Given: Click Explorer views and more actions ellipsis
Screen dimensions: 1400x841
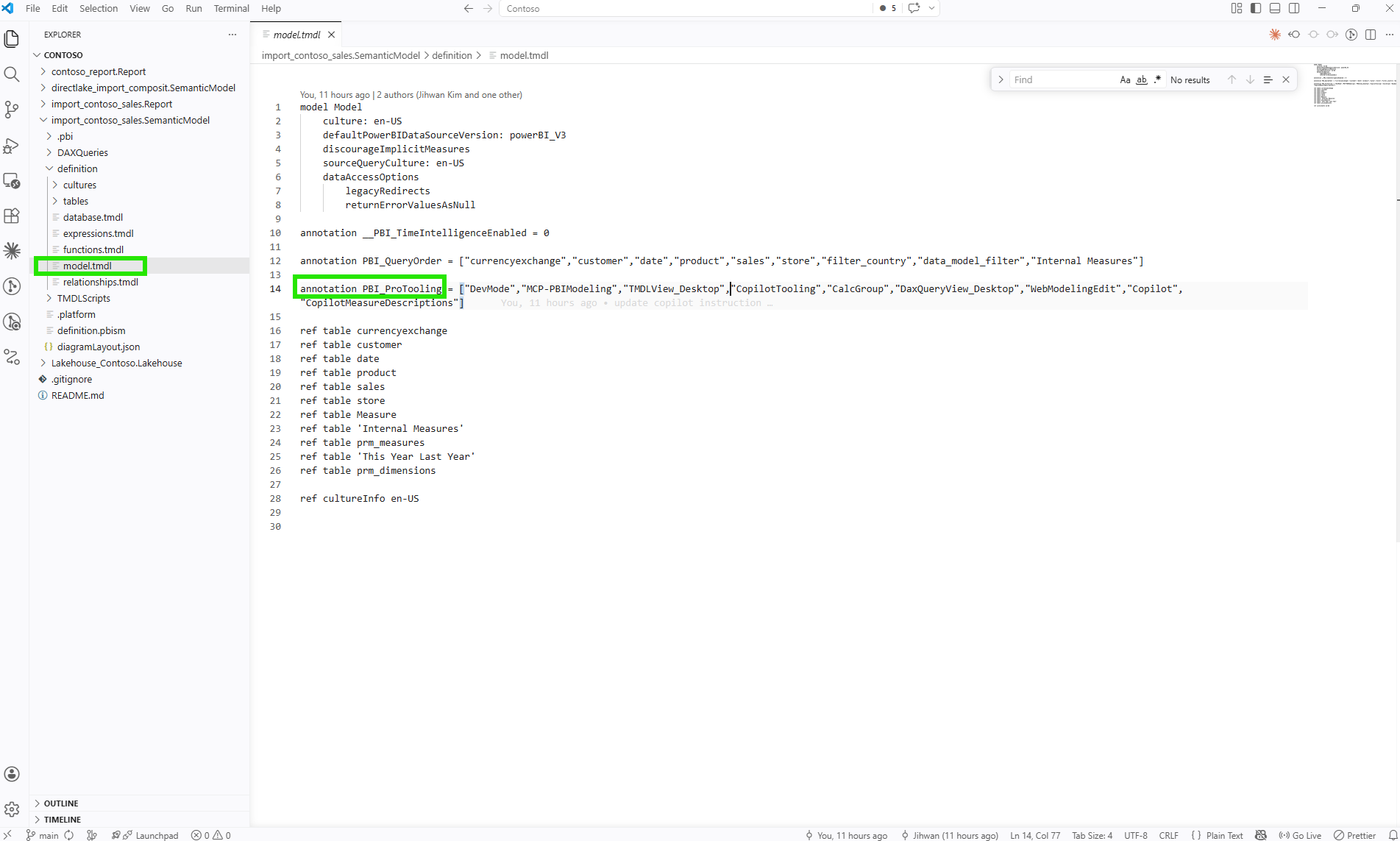Looking at the screenshot, I should [x=232, y=35].
